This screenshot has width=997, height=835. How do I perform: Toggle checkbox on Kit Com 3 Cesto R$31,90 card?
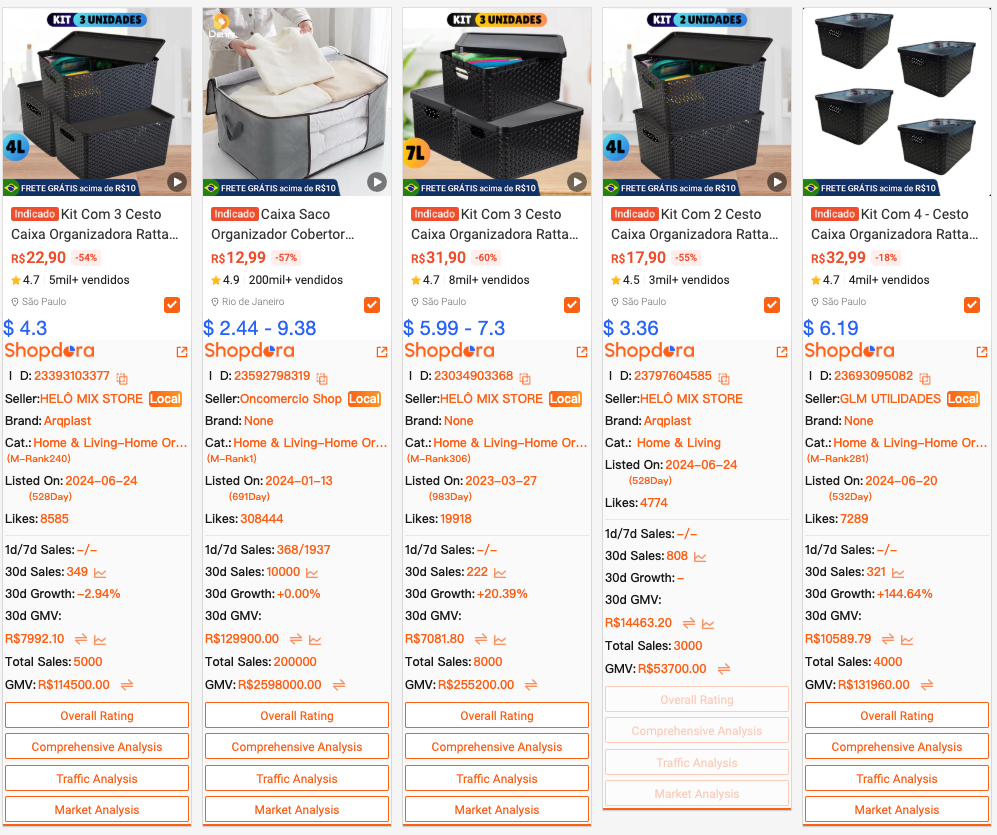pos(572,305)
